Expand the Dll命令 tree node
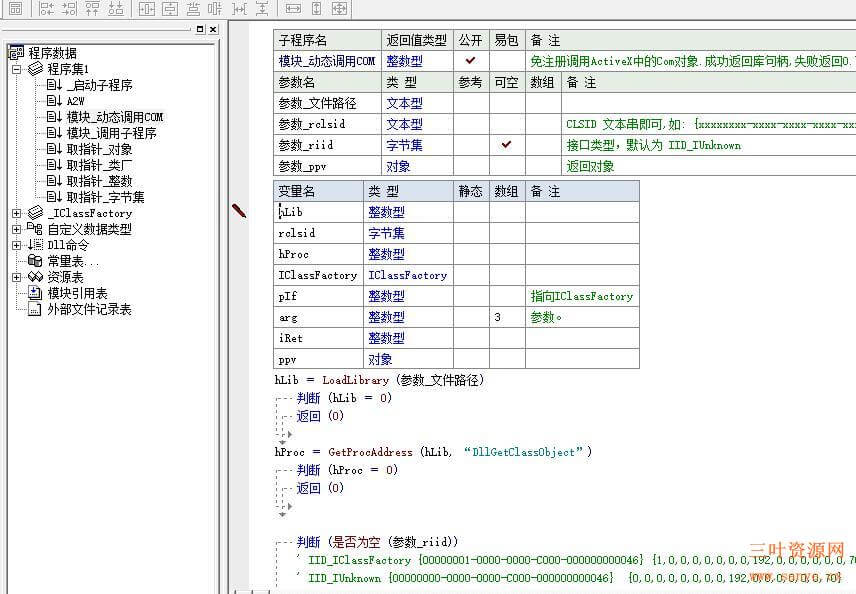This screenshot has height=594, width=856. point(16,245)
